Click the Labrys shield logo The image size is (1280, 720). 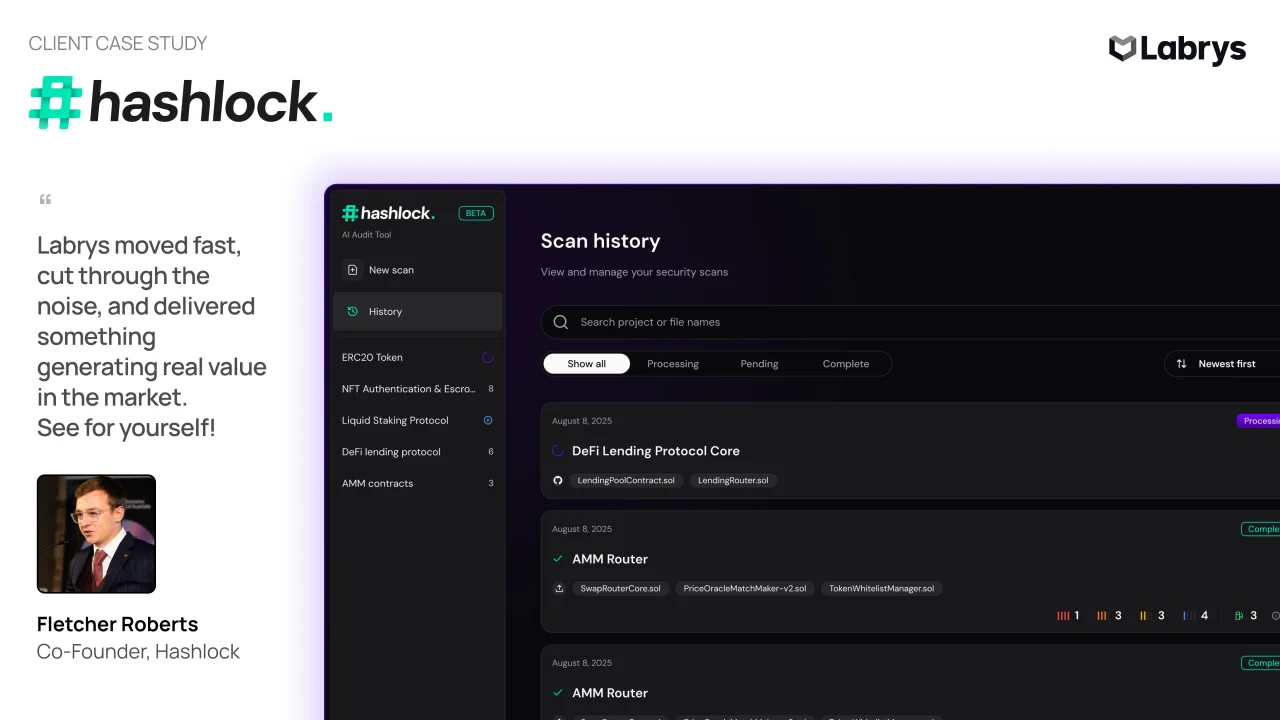[1123, 48]
